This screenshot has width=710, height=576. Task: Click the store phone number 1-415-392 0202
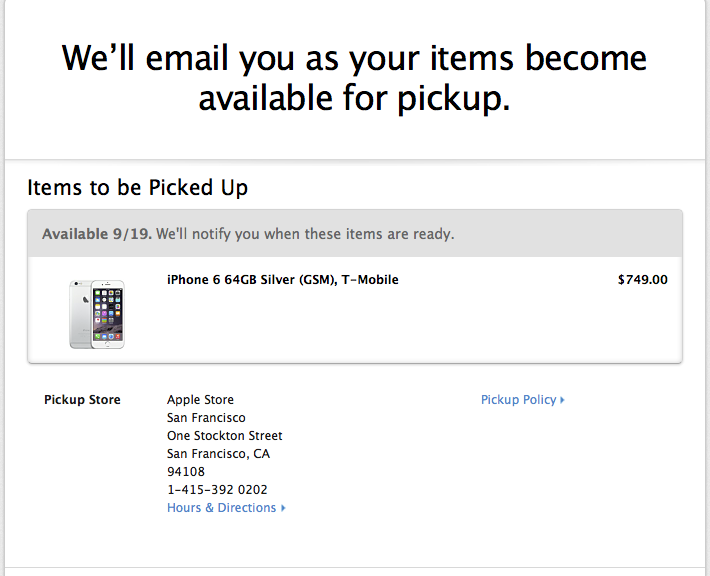(217, 490)
